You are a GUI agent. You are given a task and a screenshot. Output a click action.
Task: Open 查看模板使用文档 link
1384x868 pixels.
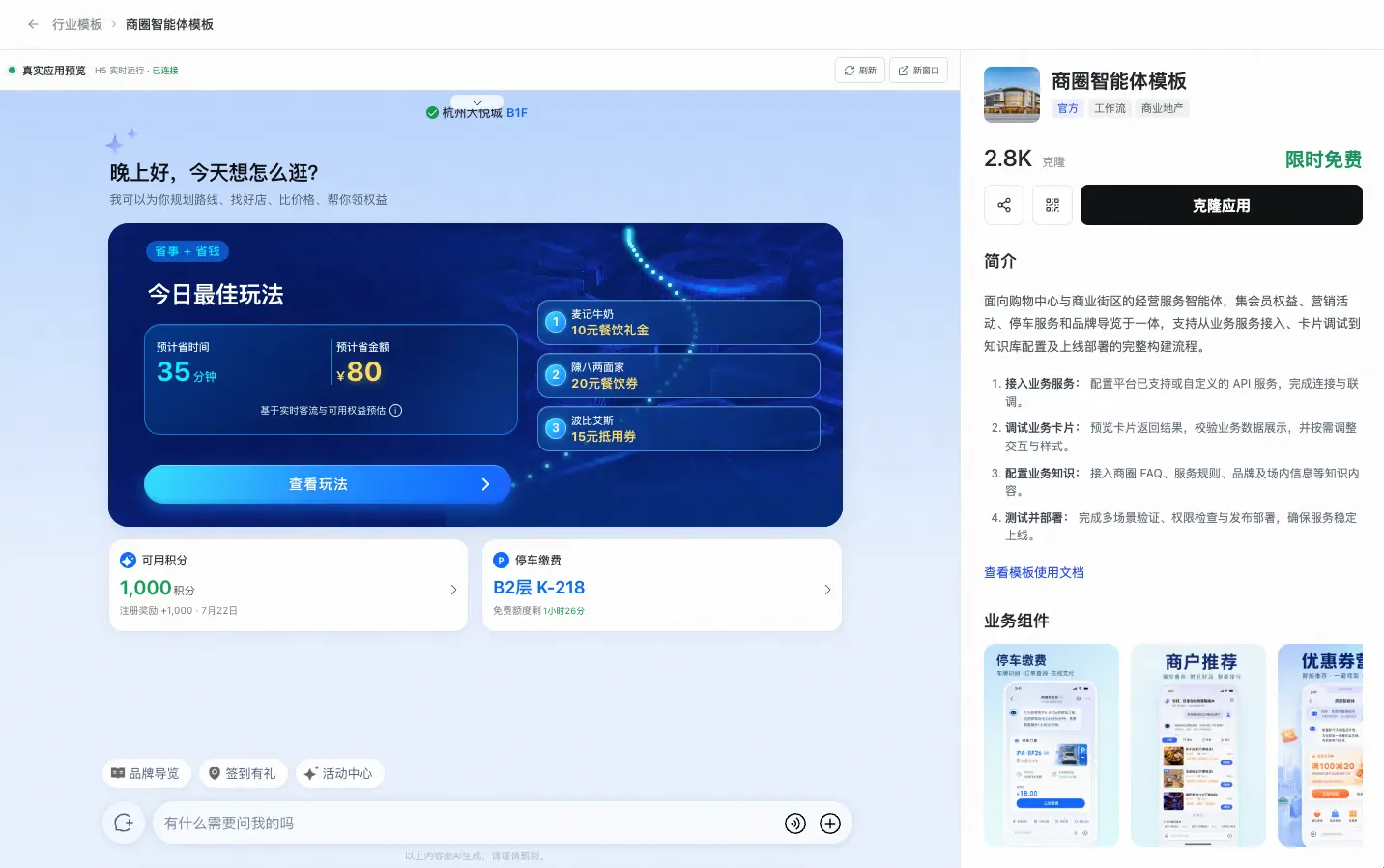point(1034,572)
